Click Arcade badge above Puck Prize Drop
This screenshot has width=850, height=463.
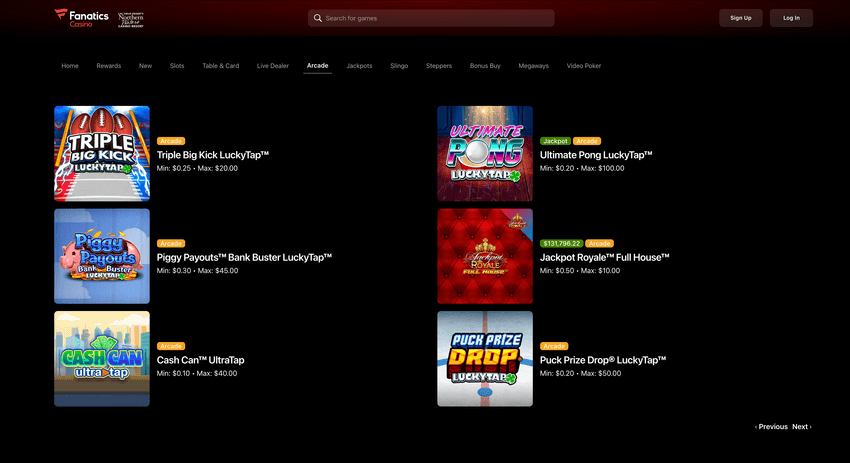pyautogui.click(x=554, y=346)
